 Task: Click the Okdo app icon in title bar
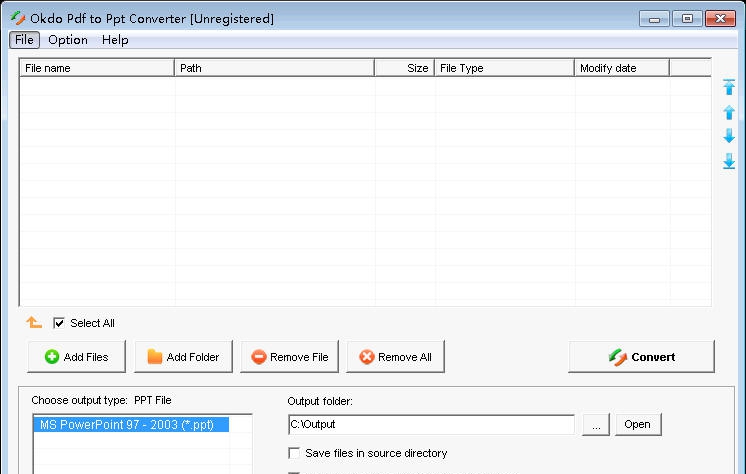(x=18, y=18)
